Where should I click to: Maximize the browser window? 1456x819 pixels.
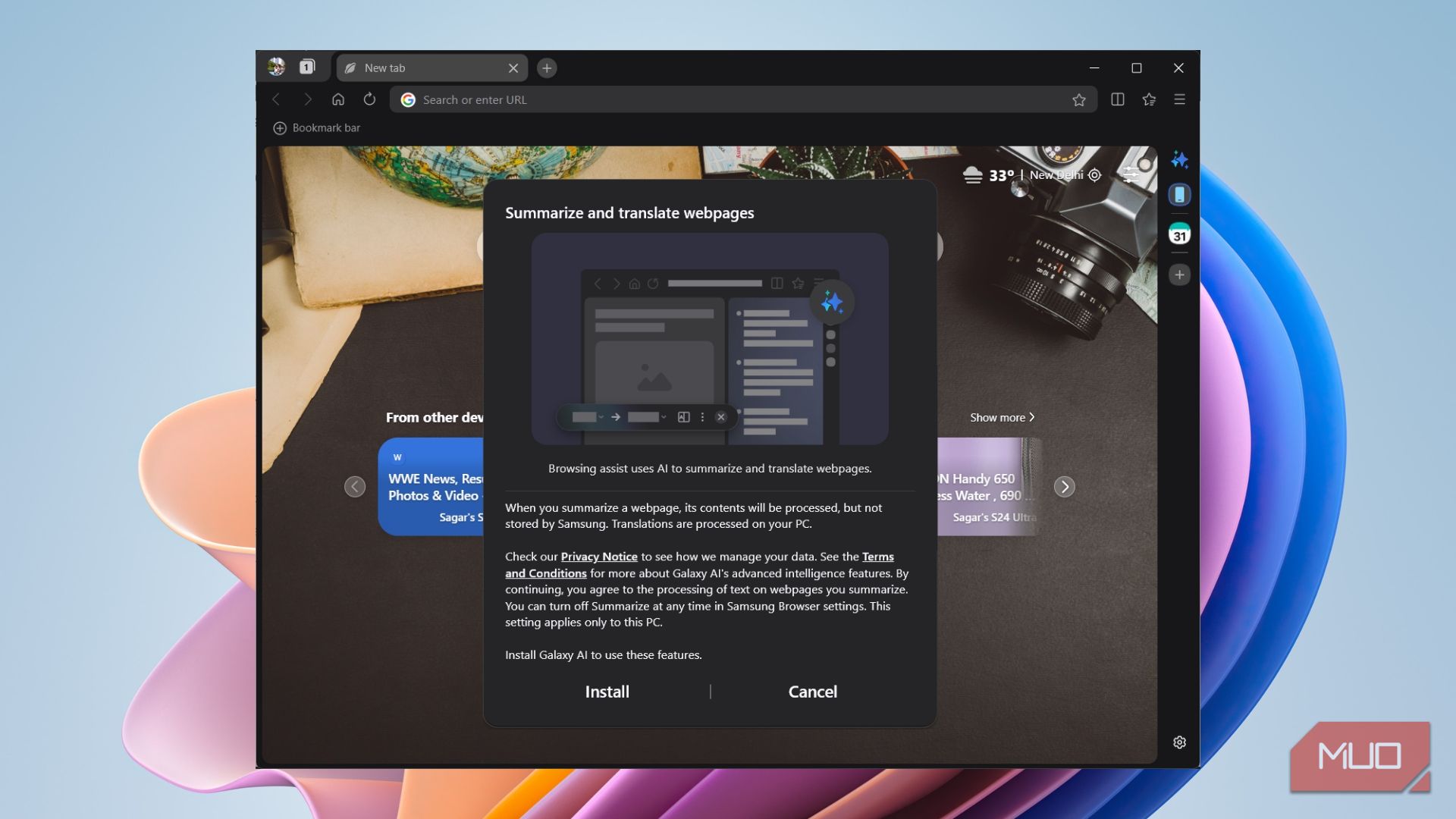tap(1137, 68)
